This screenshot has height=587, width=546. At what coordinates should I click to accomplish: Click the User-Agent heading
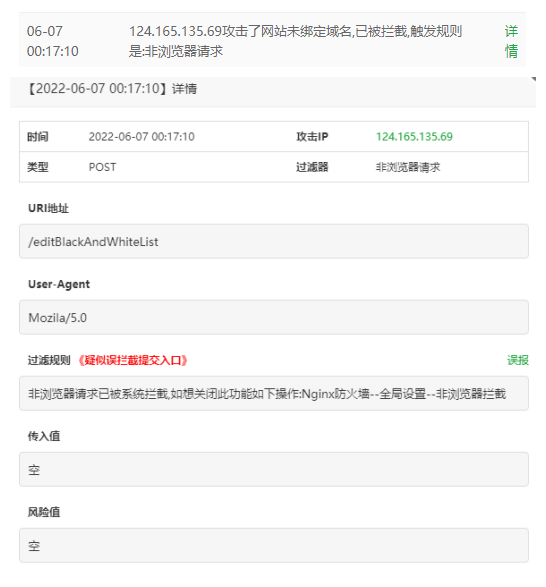click(59, 284)
